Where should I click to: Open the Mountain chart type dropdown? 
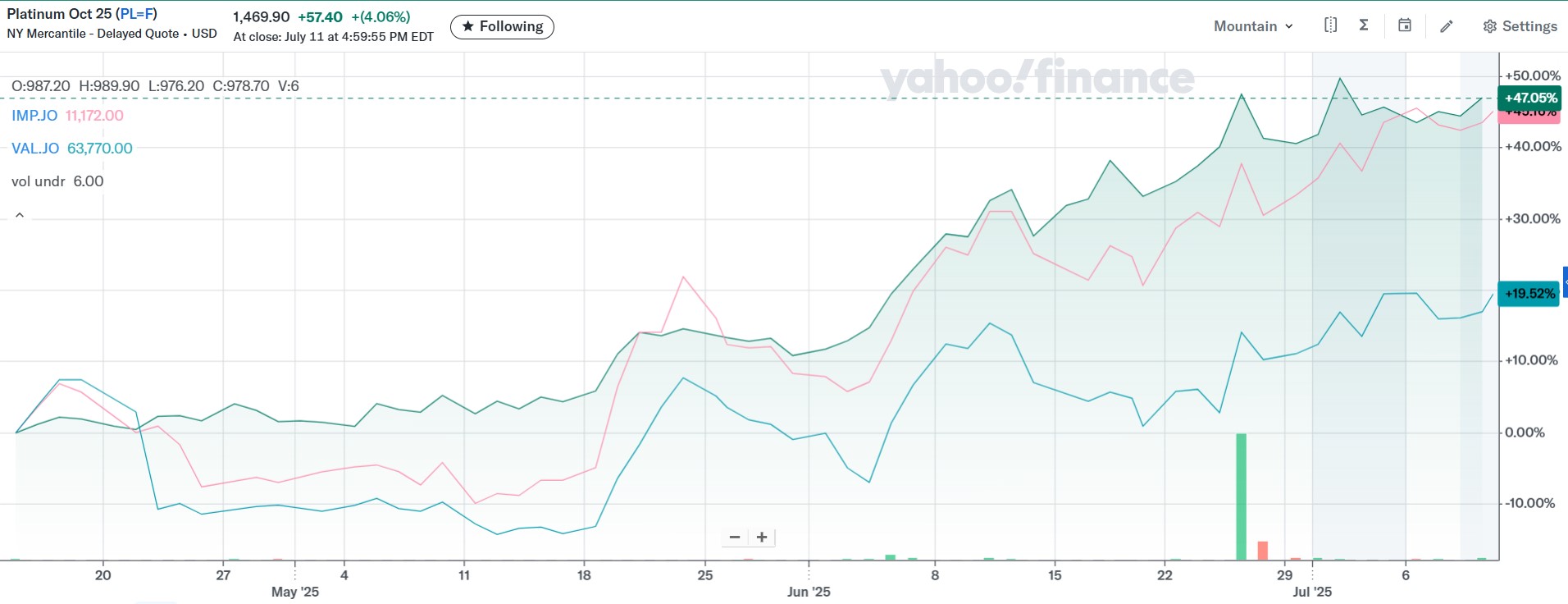click(x=1253, y=26)
